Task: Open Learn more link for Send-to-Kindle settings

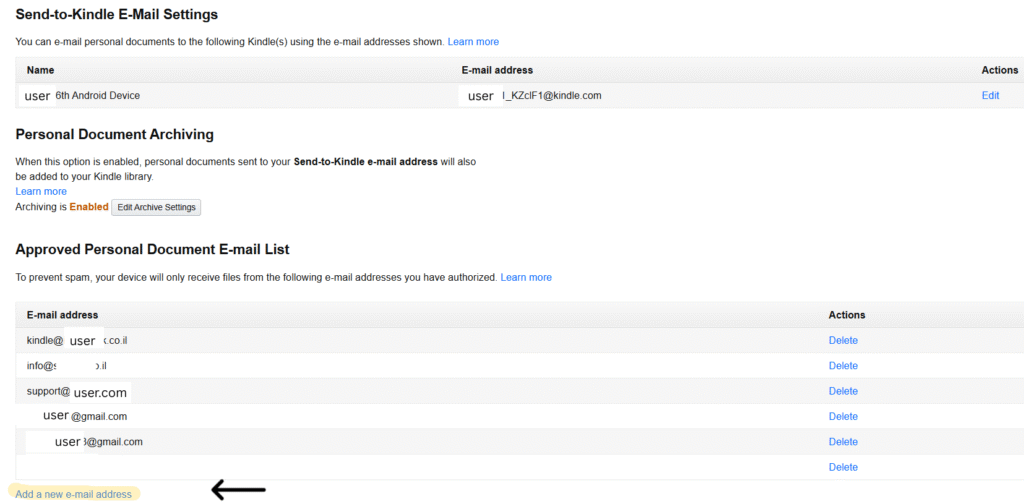Action: click(473, 42)
